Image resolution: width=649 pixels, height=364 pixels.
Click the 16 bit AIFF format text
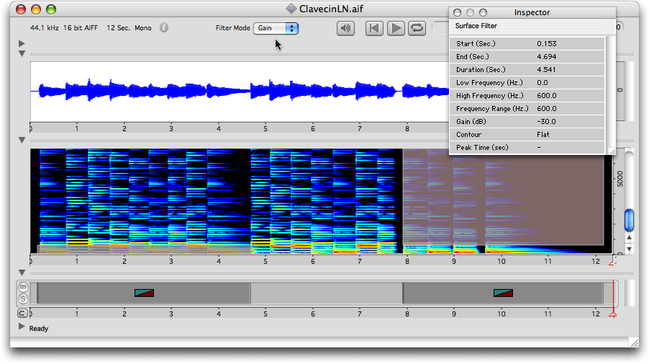81,28
